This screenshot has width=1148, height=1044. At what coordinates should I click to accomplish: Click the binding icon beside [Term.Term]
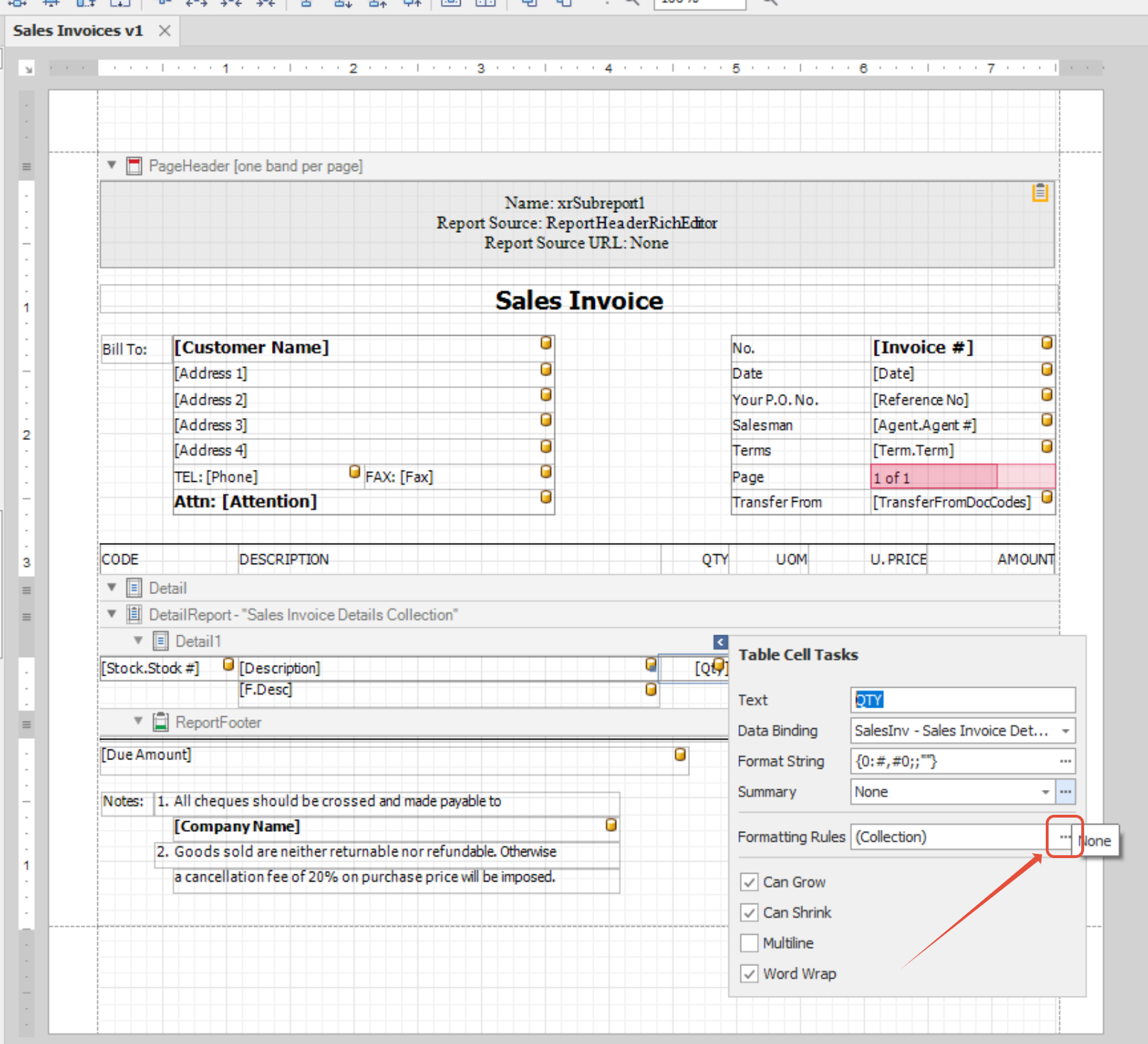1046,446
